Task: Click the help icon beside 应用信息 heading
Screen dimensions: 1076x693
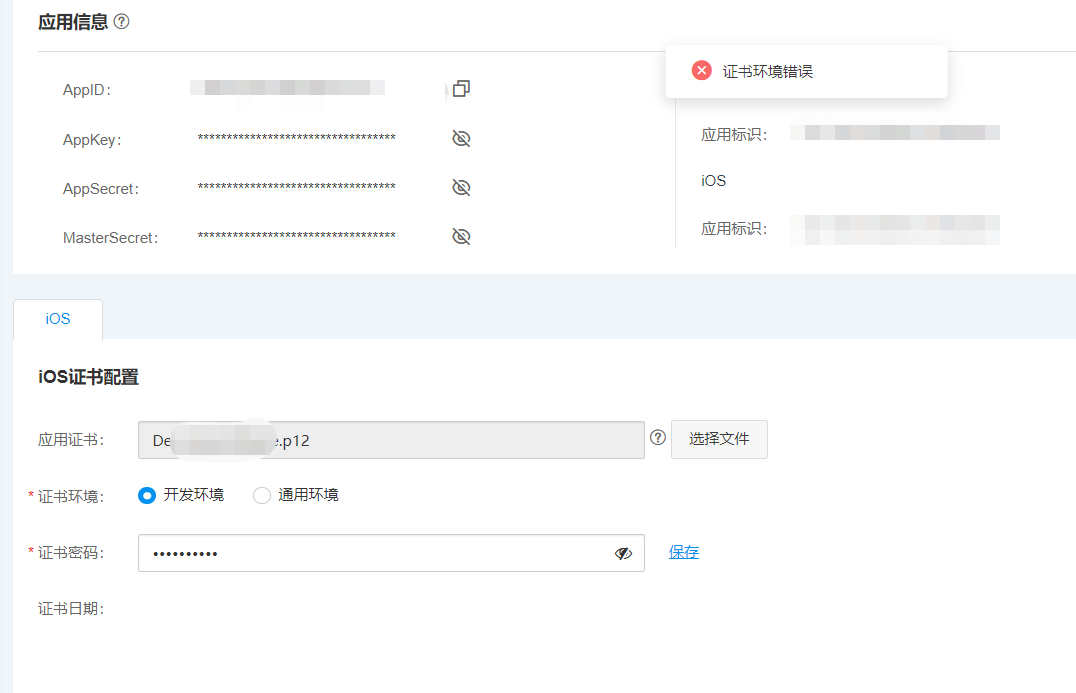Action: tap(122, 21)
